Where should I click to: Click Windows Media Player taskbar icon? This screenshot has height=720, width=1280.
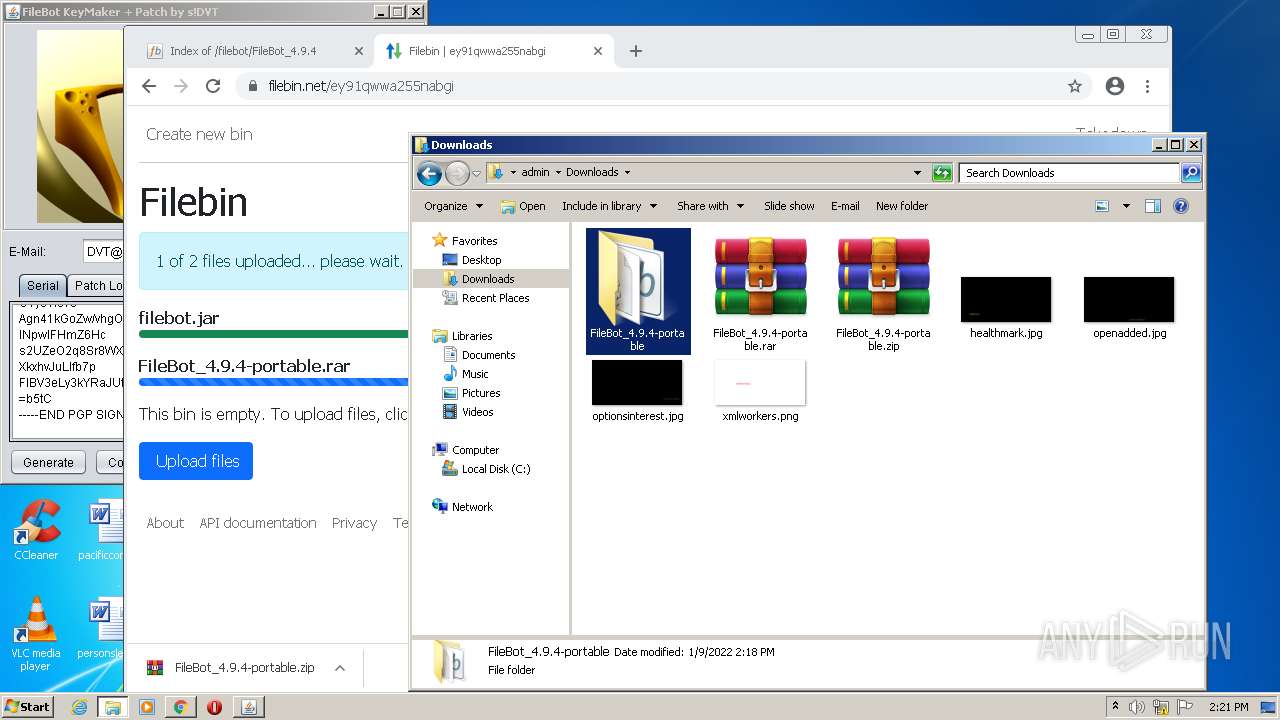pyautogui.click(x=147, y=707)
